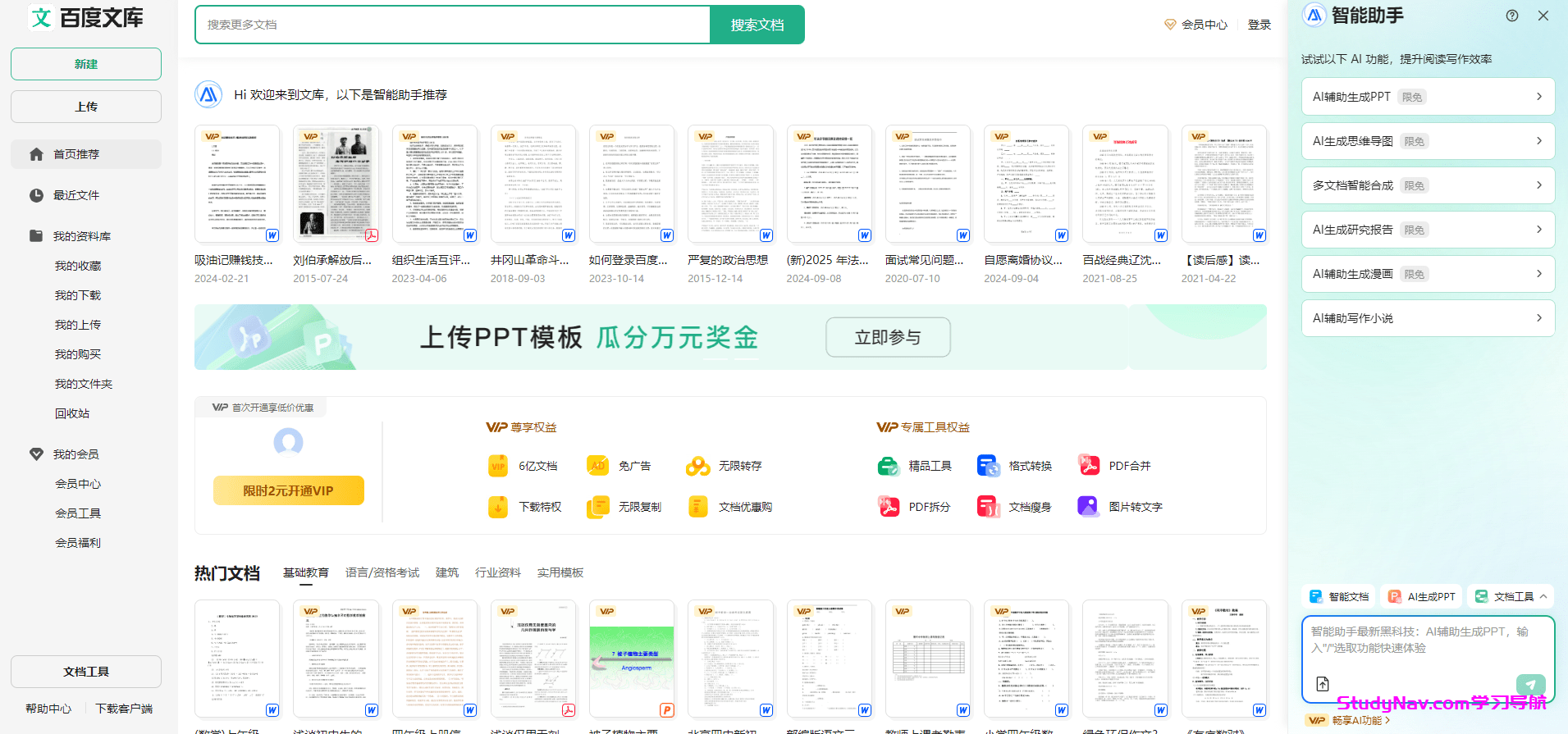The width and height of the screenshot is (1568, 734).
Task: Click the PDF拆分 icon
Action: click(x=889, y=507)
